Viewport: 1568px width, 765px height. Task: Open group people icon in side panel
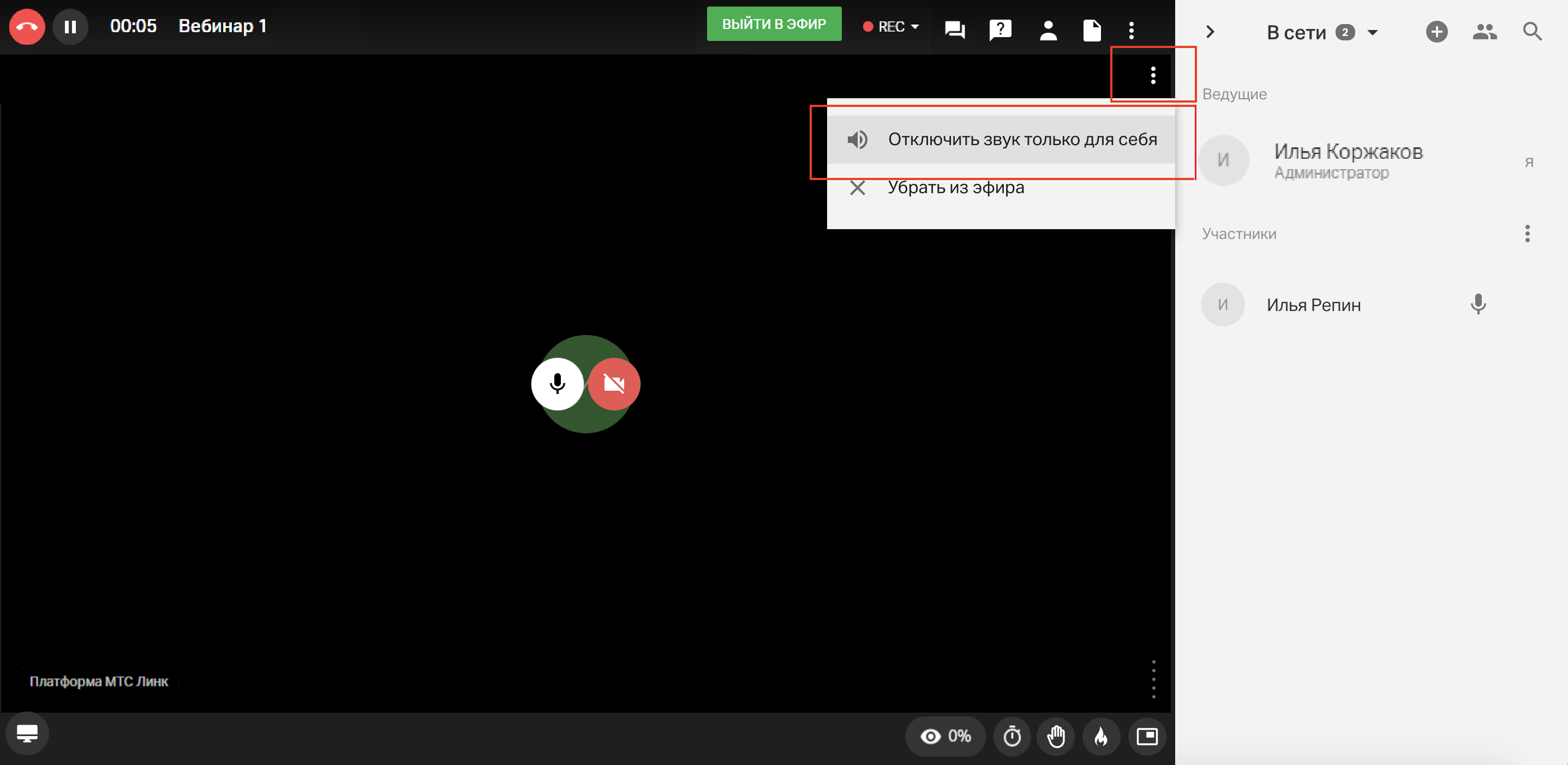click(x=1485, y=32)
